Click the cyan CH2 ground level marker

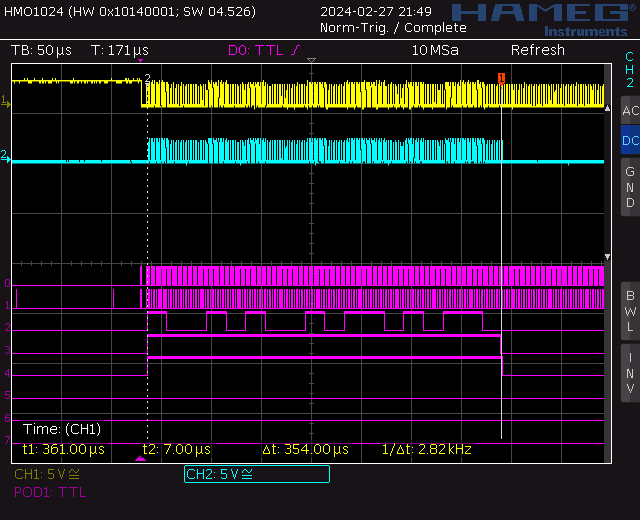(x=6, y=156)
